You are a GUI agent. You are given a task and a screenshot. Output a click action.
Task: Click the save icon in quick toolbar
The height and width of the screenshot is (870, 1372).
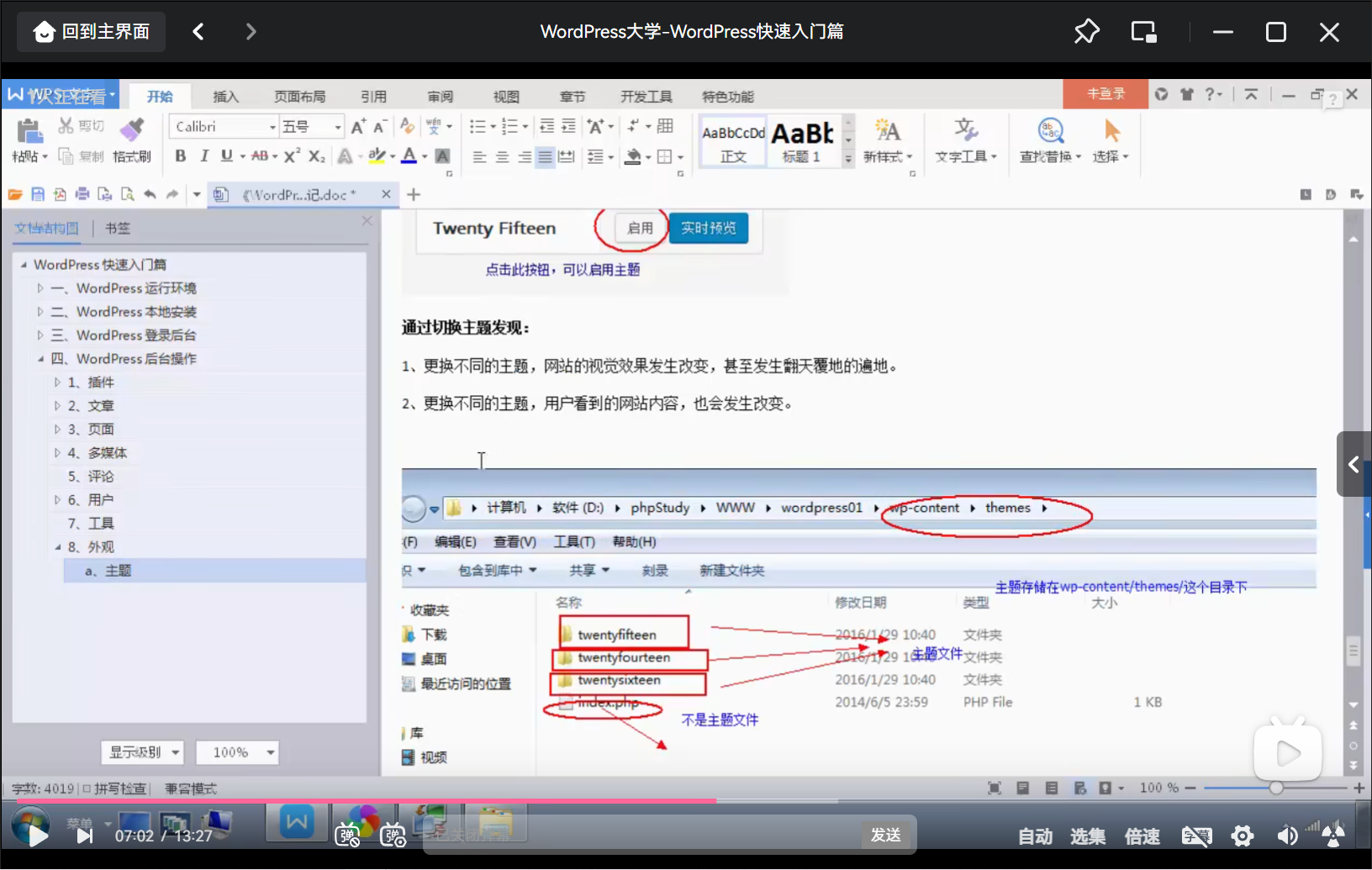point(38,194)
